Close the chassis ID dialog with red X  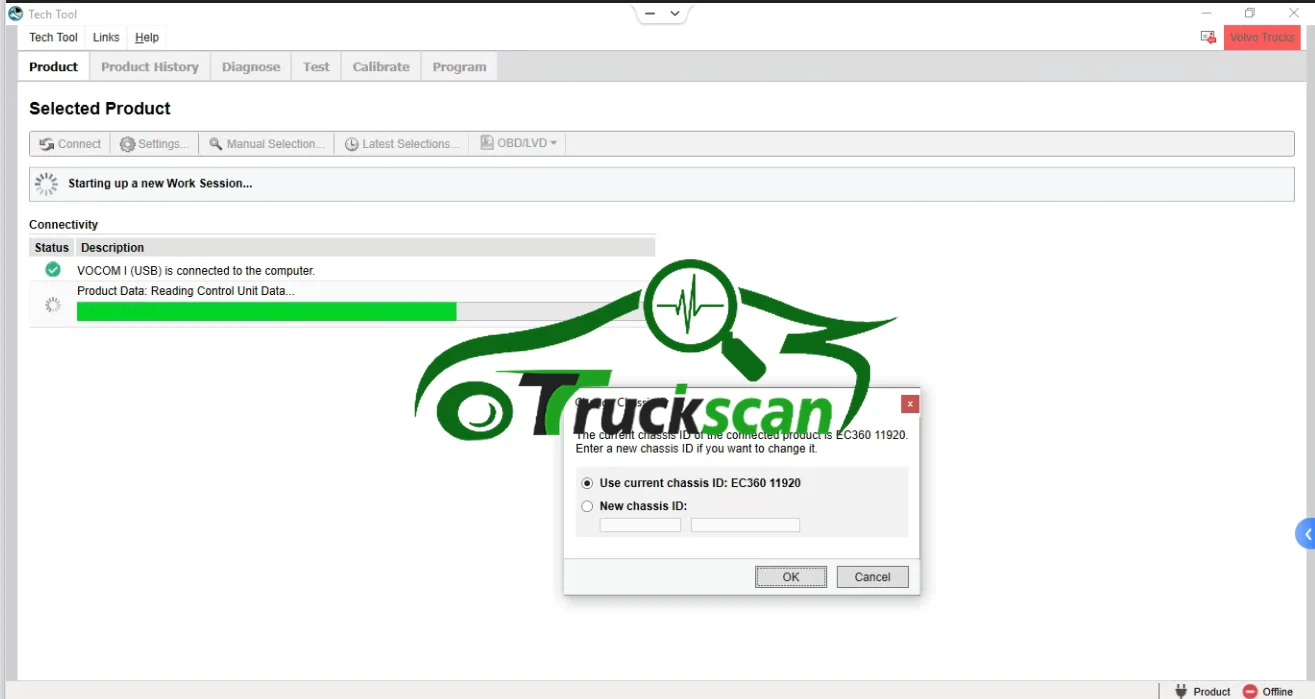click(910, 404)
